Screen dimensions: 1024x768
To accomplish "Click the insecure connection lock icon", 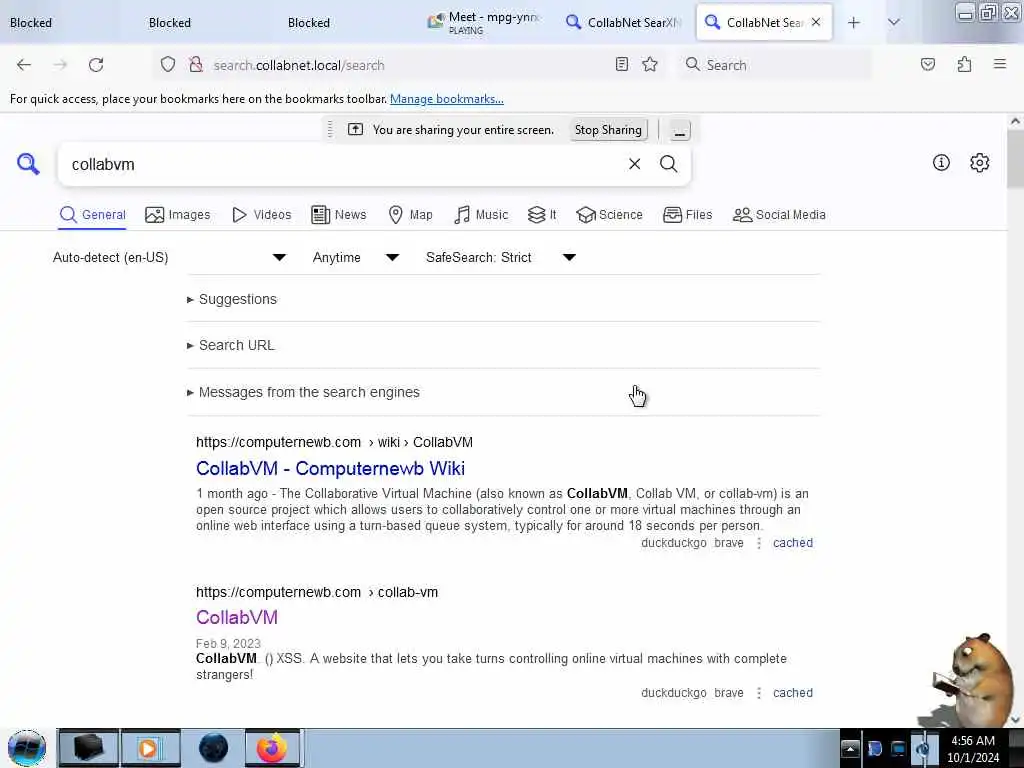I will (195, 65).
